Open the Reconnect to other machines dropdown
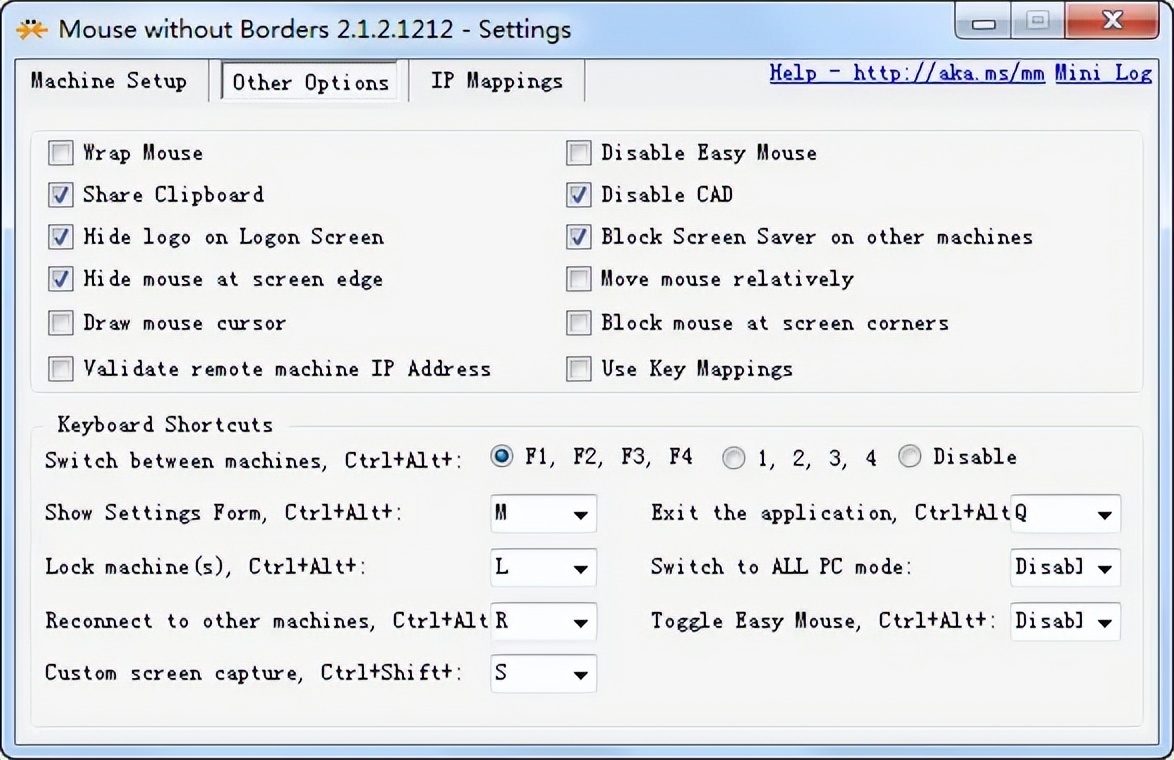 (x=544, y=621)
